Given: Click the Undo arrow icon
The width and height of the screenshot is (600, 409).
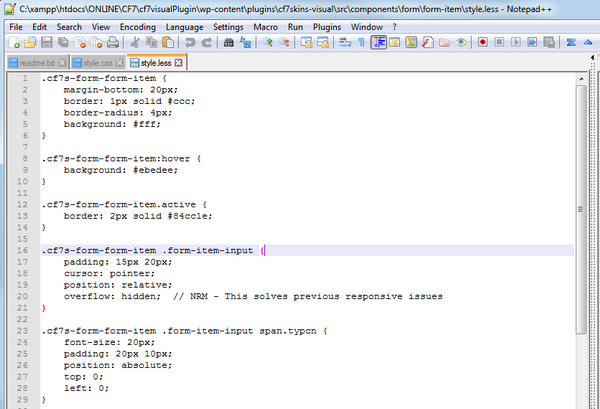Looking at the screenshot, I should pos(189,43).
